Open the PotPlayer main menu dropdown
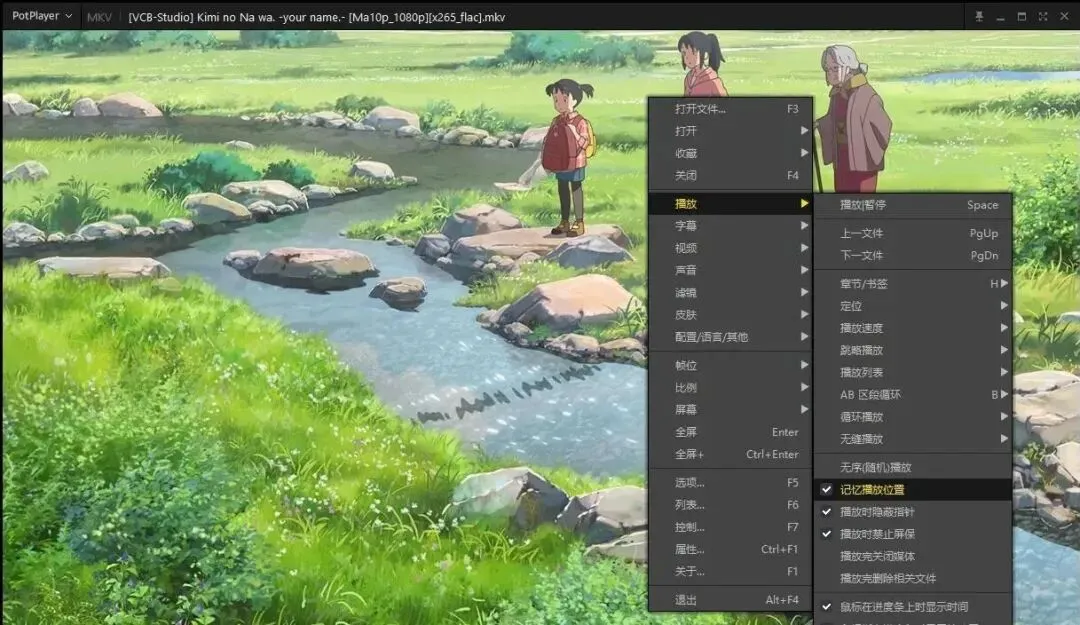Viewport: 1080px width, 625px height. (42, 16)
